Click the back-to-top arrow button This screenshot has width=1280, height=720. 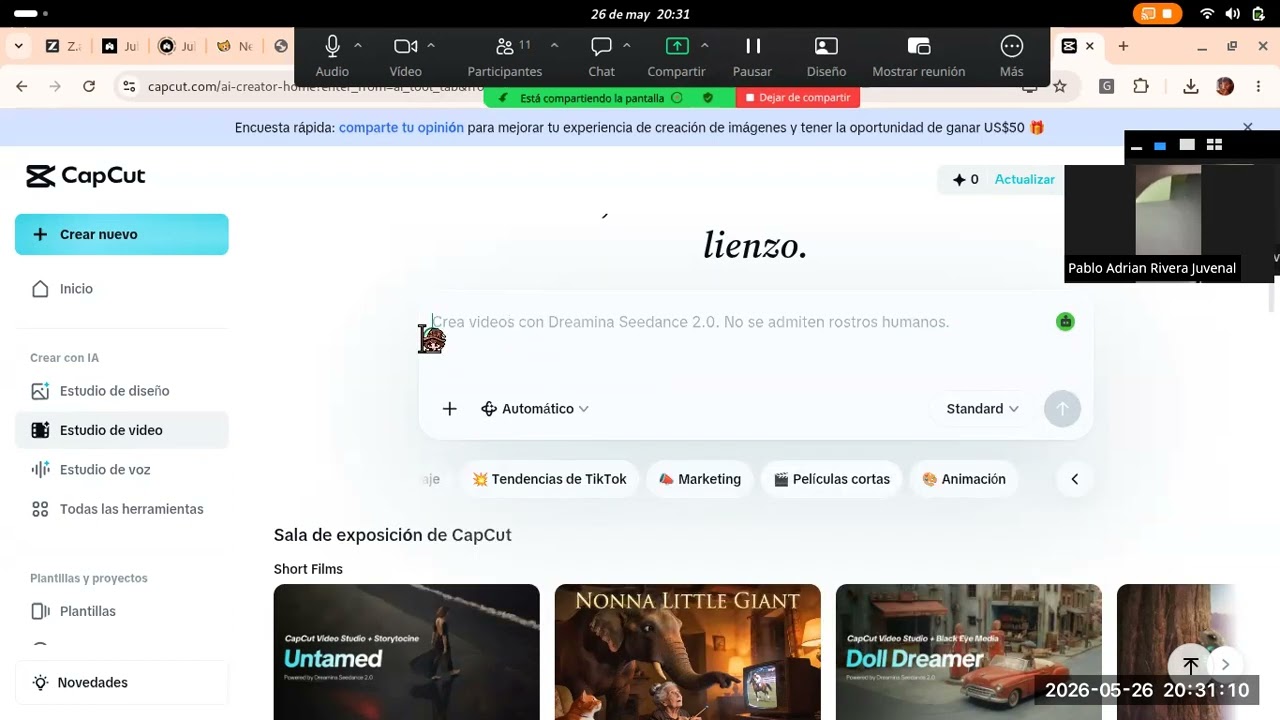[x=1190, y=665]
